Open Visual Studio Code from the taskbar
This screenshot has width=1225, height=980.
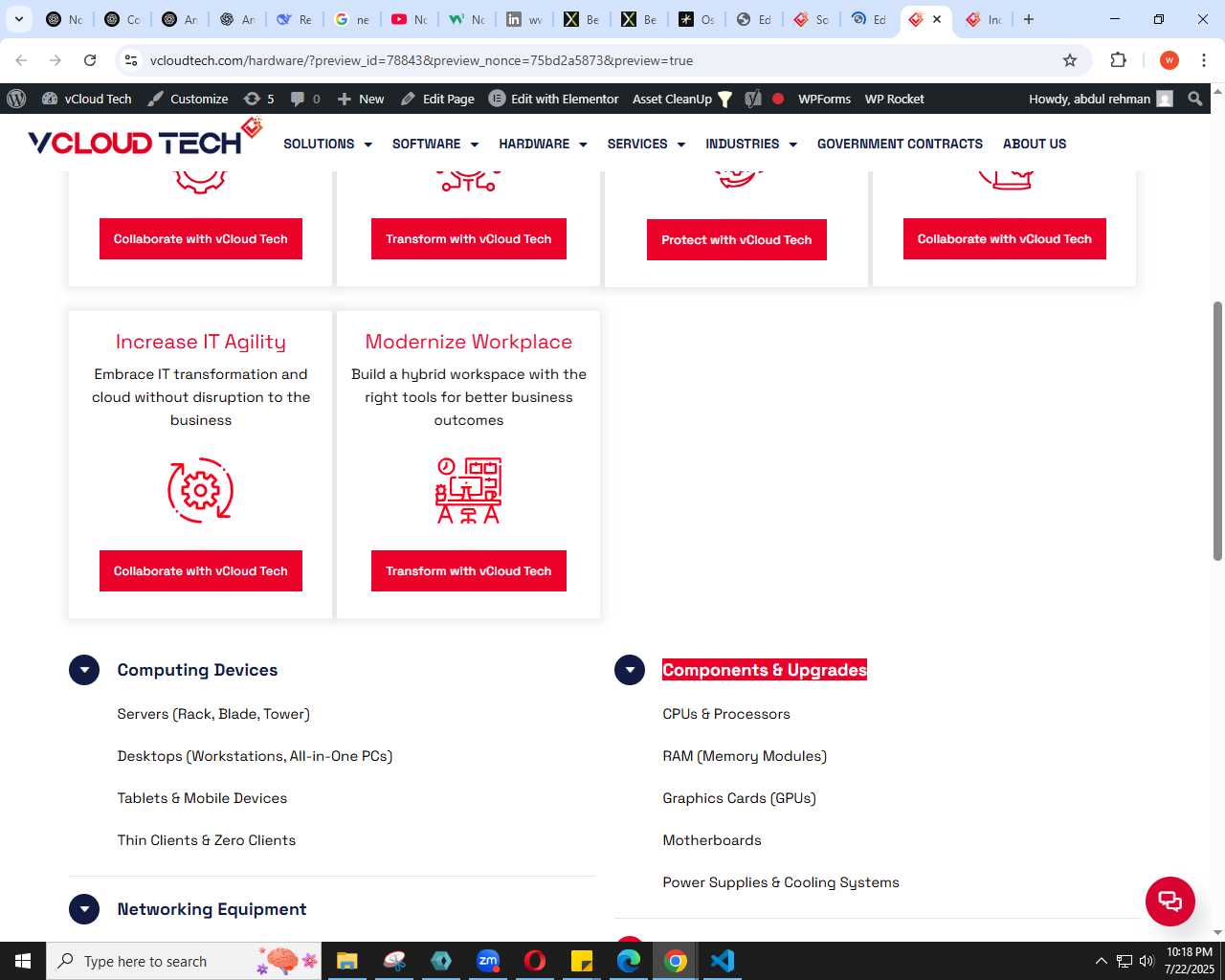point(723,961)
